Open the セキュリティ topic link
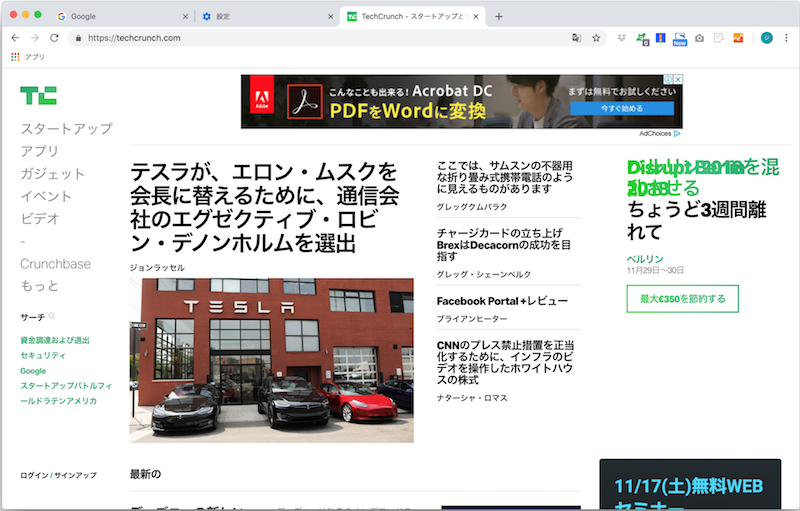The image size is (800, 511). pos(43,355)
